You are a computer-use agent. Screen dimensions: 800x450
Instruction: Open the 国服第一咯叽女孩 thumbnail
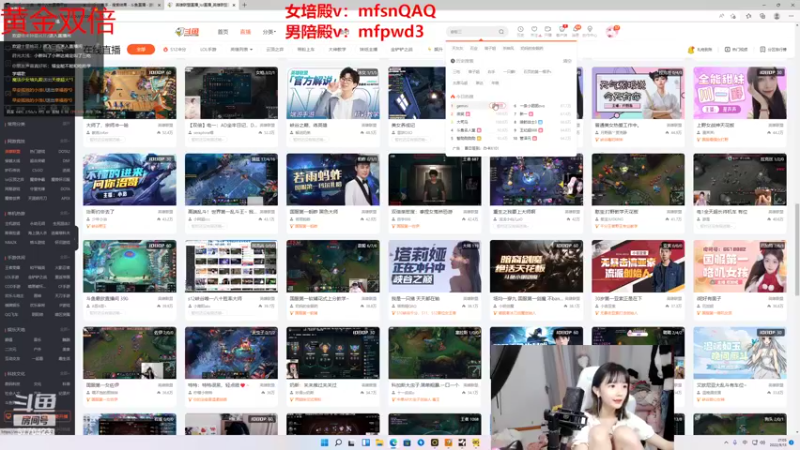click(739, 266)
